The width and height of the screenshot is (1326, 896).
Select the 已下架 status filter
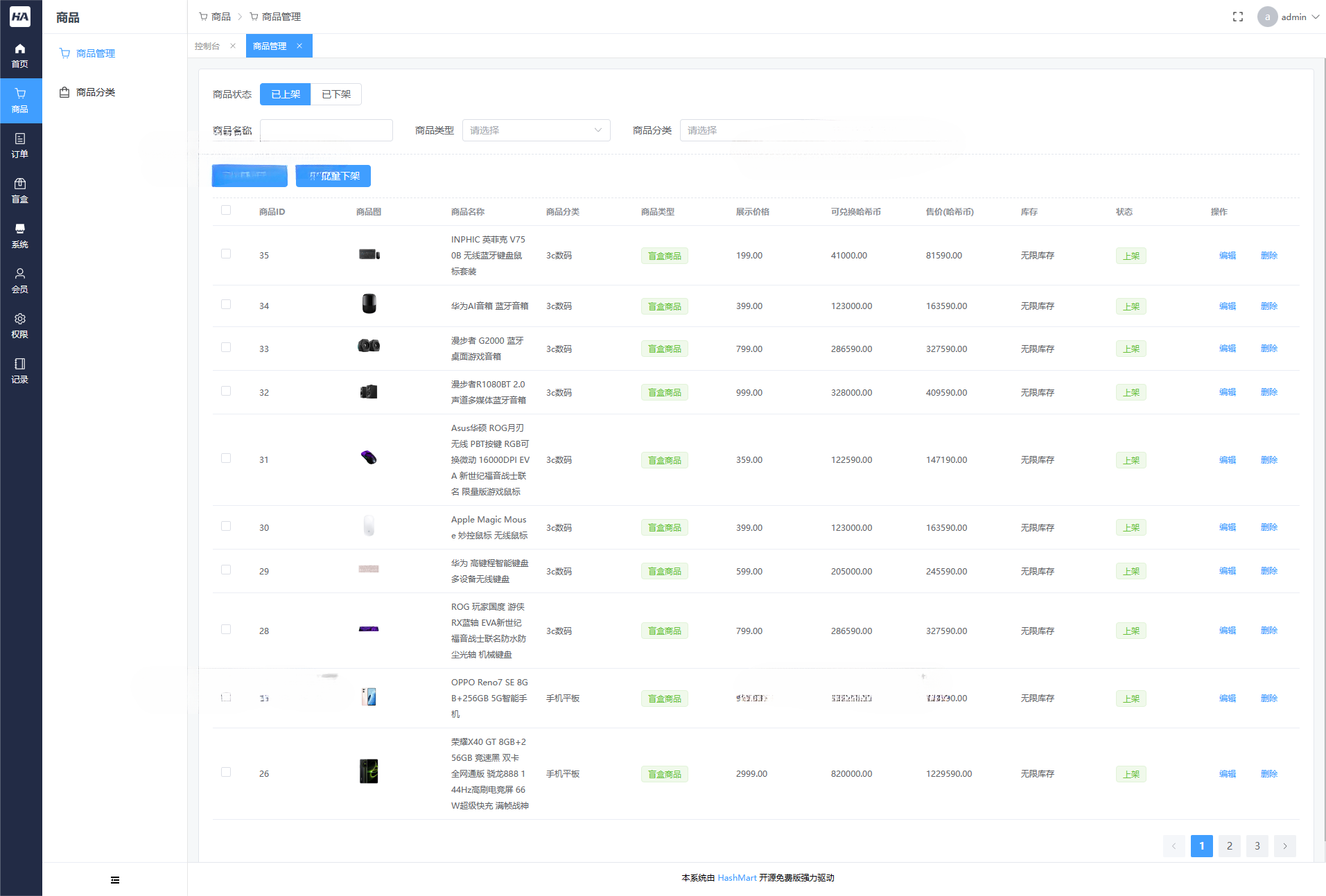point(336,94)
